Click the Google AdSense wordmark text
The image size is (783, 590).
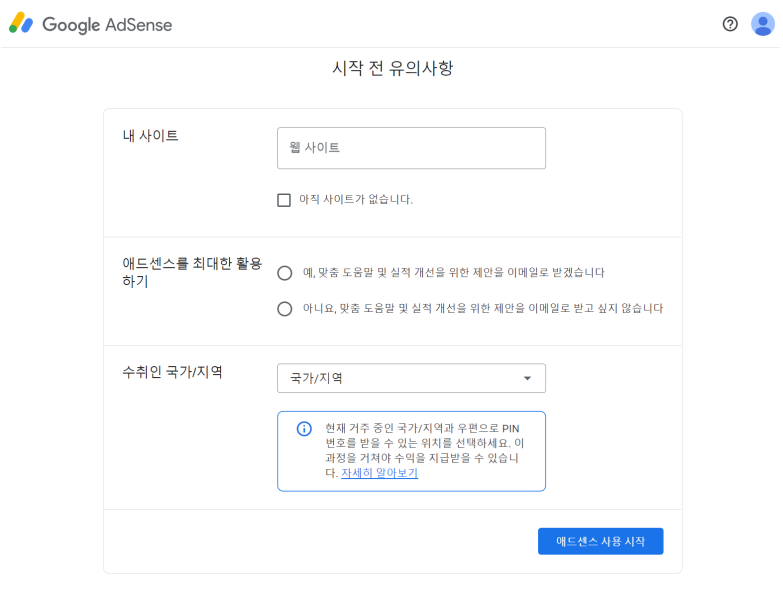(x=107, y=24)
